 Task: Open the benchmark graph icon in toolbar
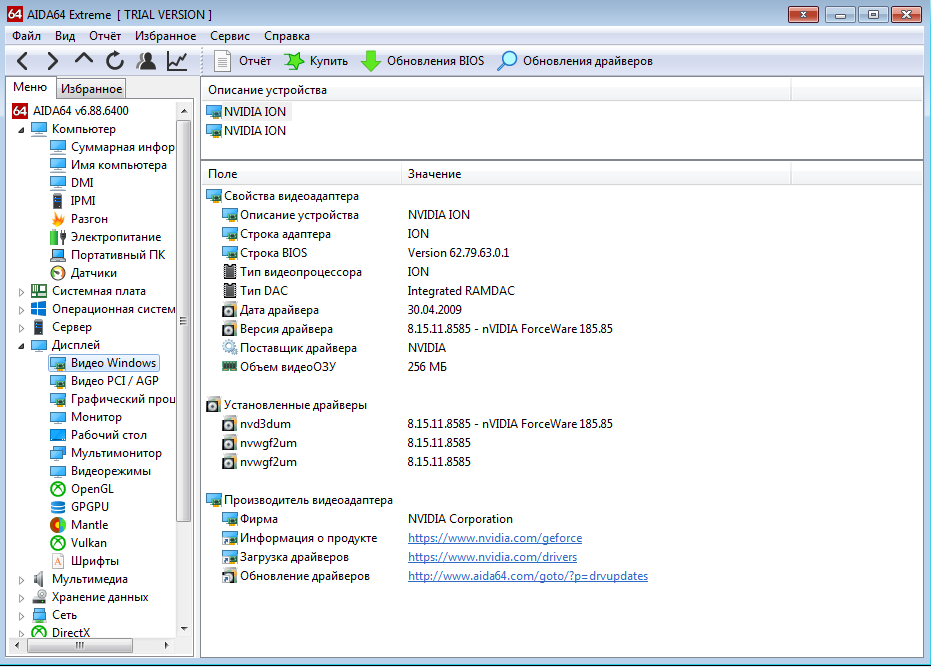pyautogui.click(x=177, y=61)
